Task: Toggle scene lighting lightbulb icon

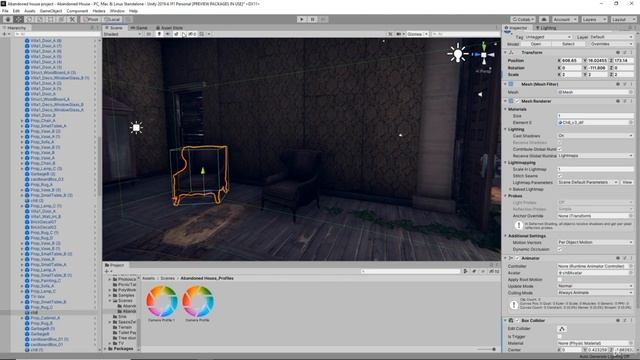Action: [x=159, y=34]
